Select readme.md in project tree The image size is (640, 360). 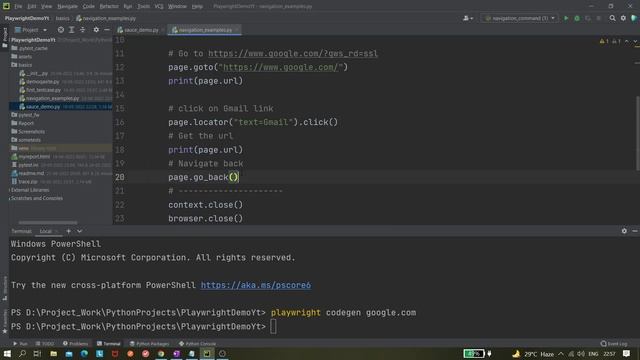click(x=31, y=173)
